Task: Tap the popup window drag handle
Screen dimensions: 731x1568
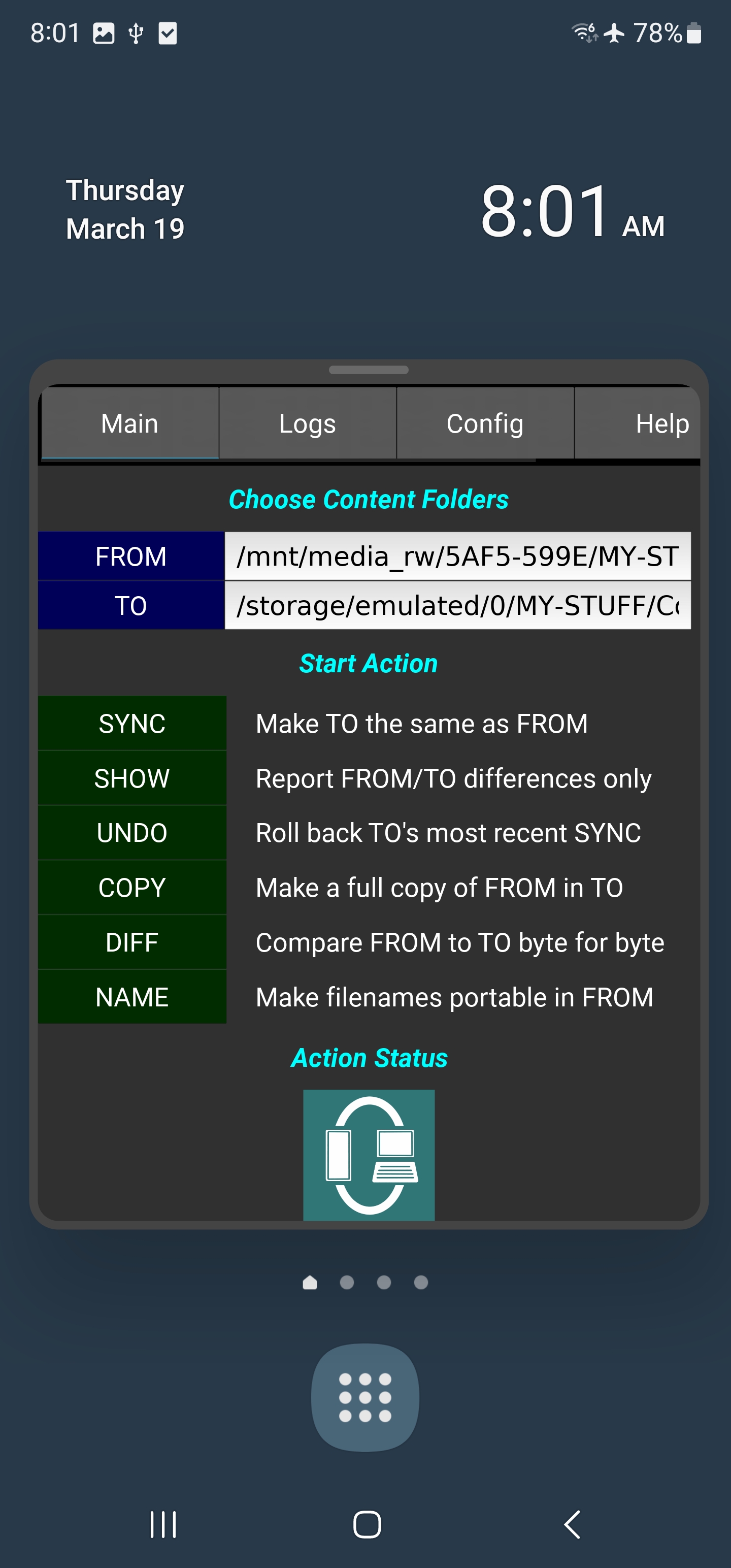Action: (368, 370)
